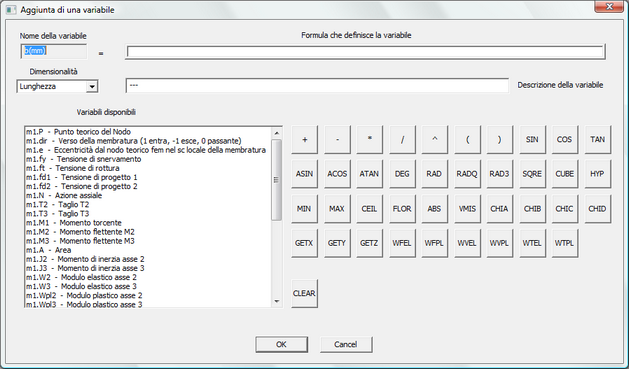Insert a closing parenthesis

click(499, 139)
